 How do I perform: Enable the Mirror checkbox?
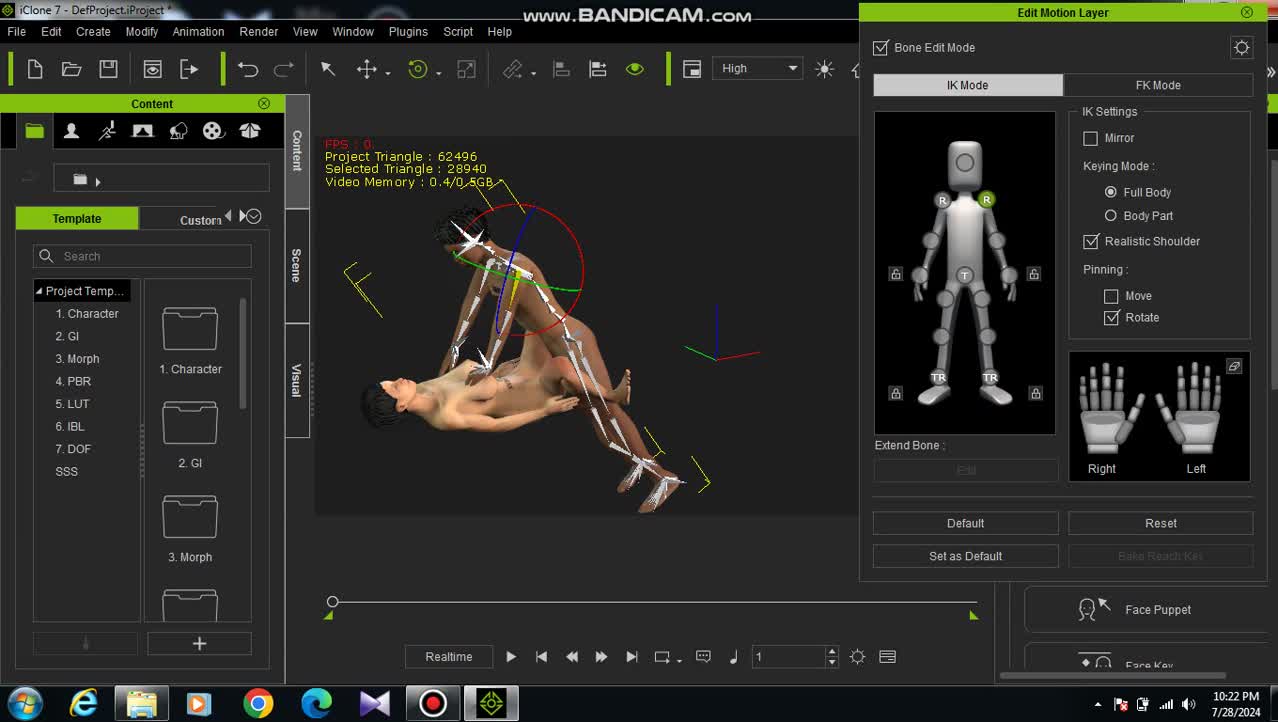coord(1091,138)
